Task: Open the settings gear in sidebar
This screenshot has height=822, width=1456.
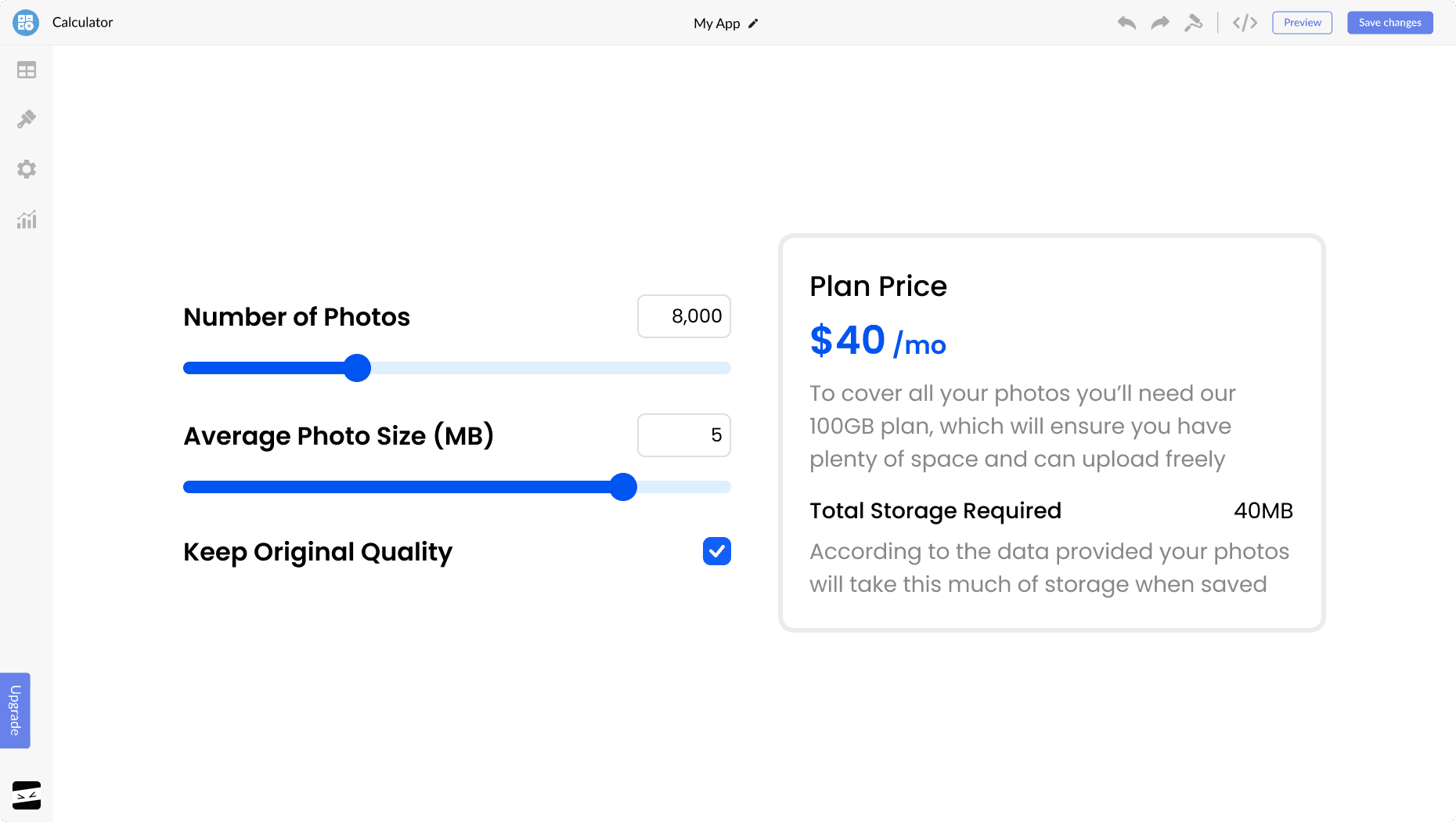Action: (x=27, y=169)
